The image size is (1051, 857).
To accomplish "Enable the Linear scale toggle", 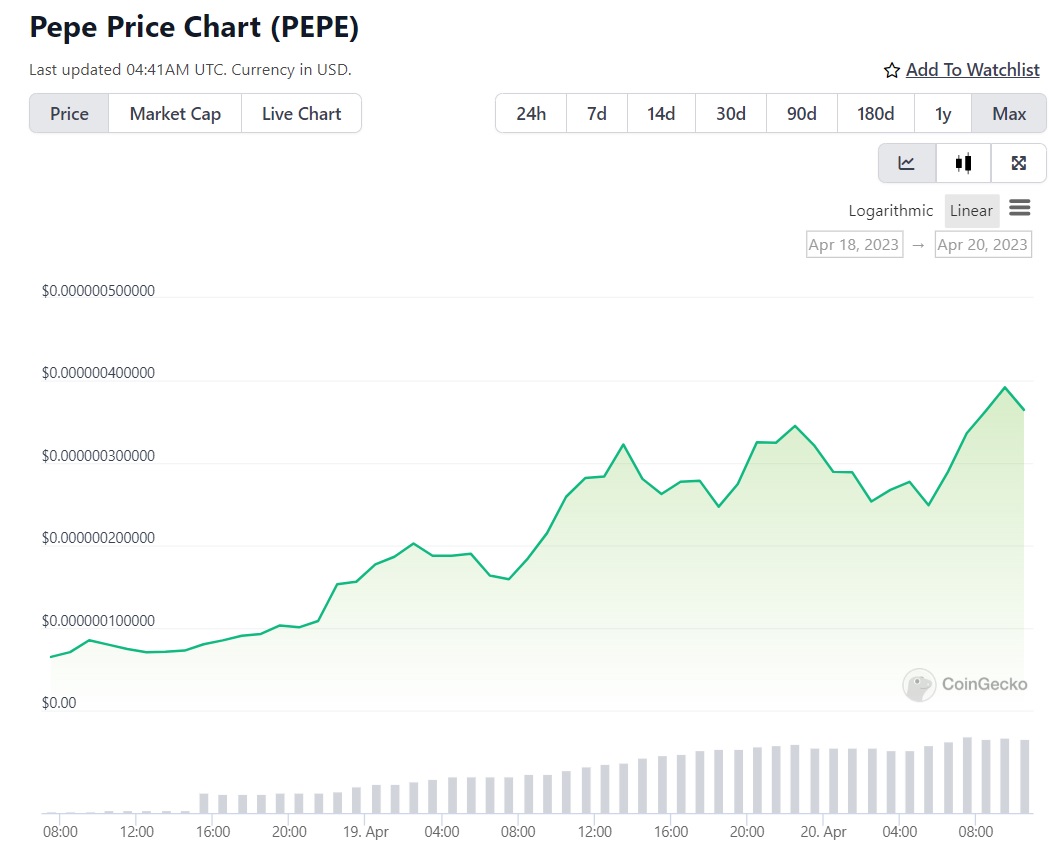I will click(x=971, y=210).
